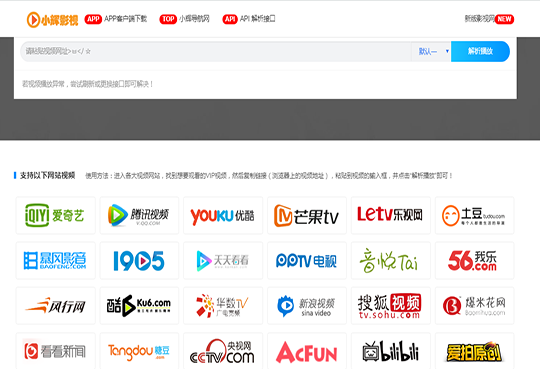Go to 新版影视网 NEW link
The width and height of the screenshot is (540, 369).
489,19
